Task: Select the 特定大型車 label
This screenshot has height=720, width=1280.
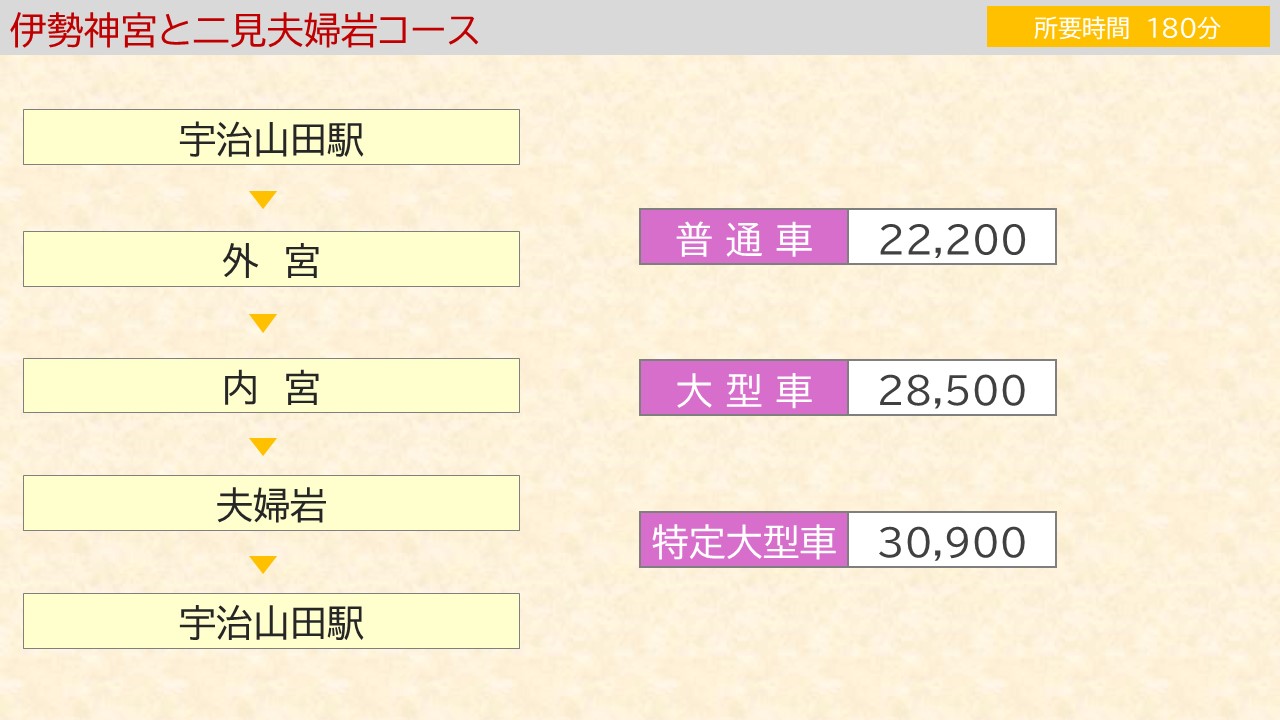Action: (744, 540)
